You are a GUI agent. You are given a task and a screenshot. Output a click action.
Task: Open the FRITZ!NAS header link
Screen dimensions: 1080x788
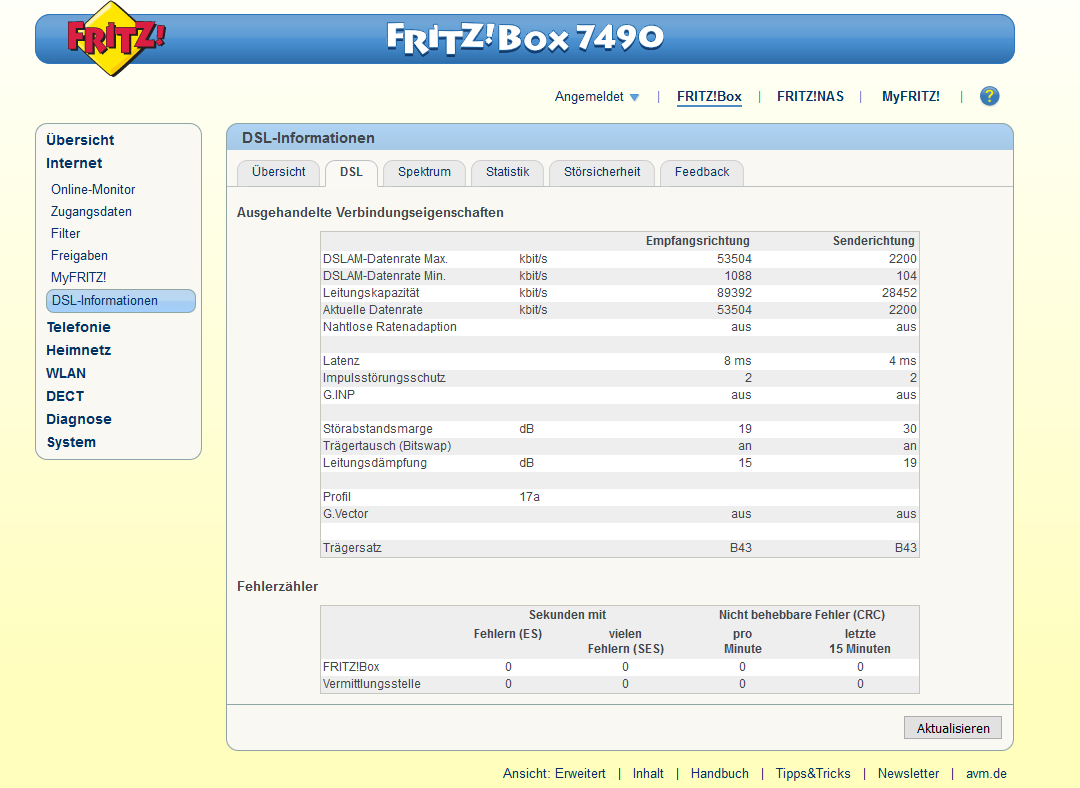click(x=810, y=96)
